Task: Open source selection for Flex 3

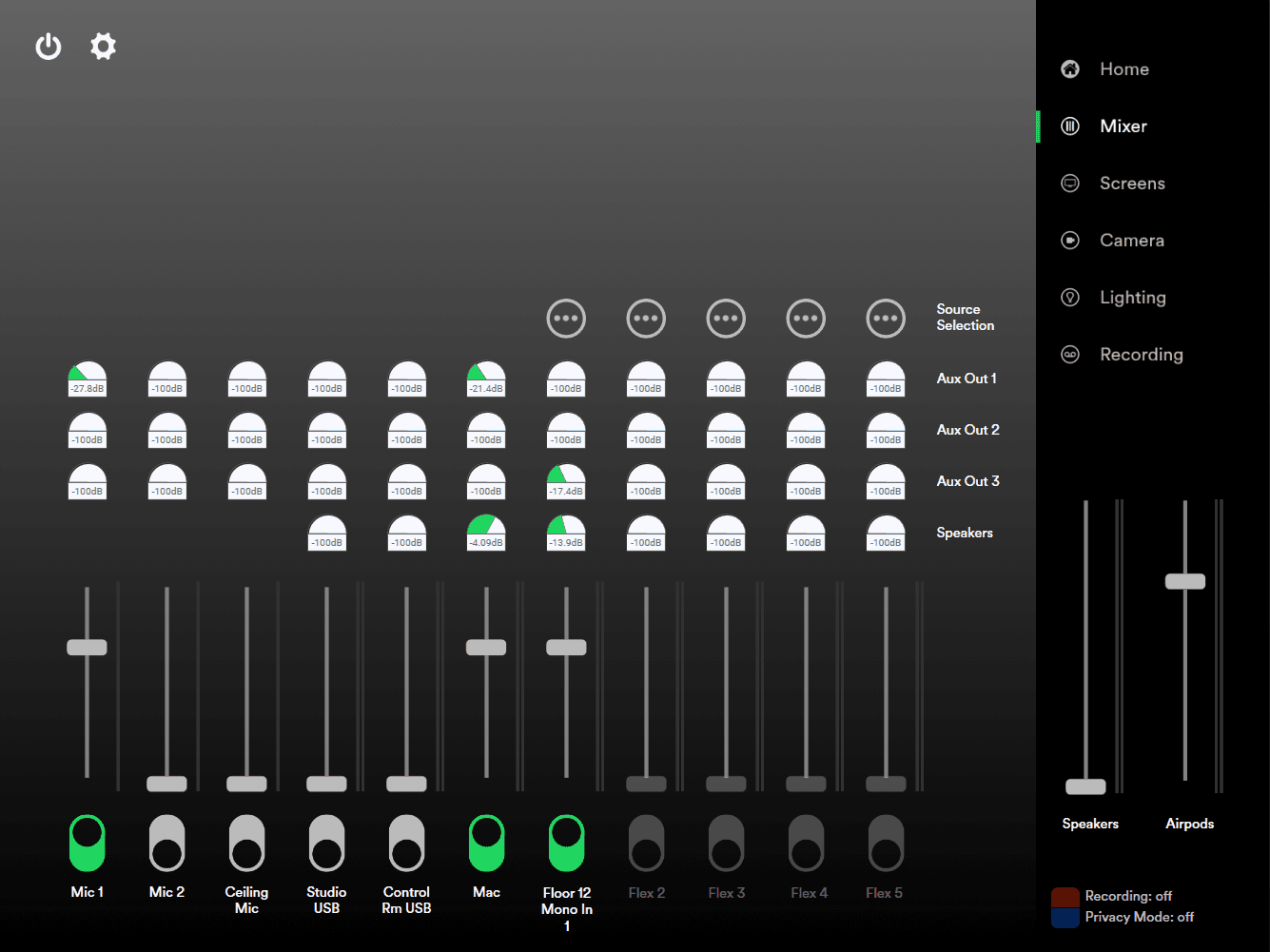Action: (726, 319)
